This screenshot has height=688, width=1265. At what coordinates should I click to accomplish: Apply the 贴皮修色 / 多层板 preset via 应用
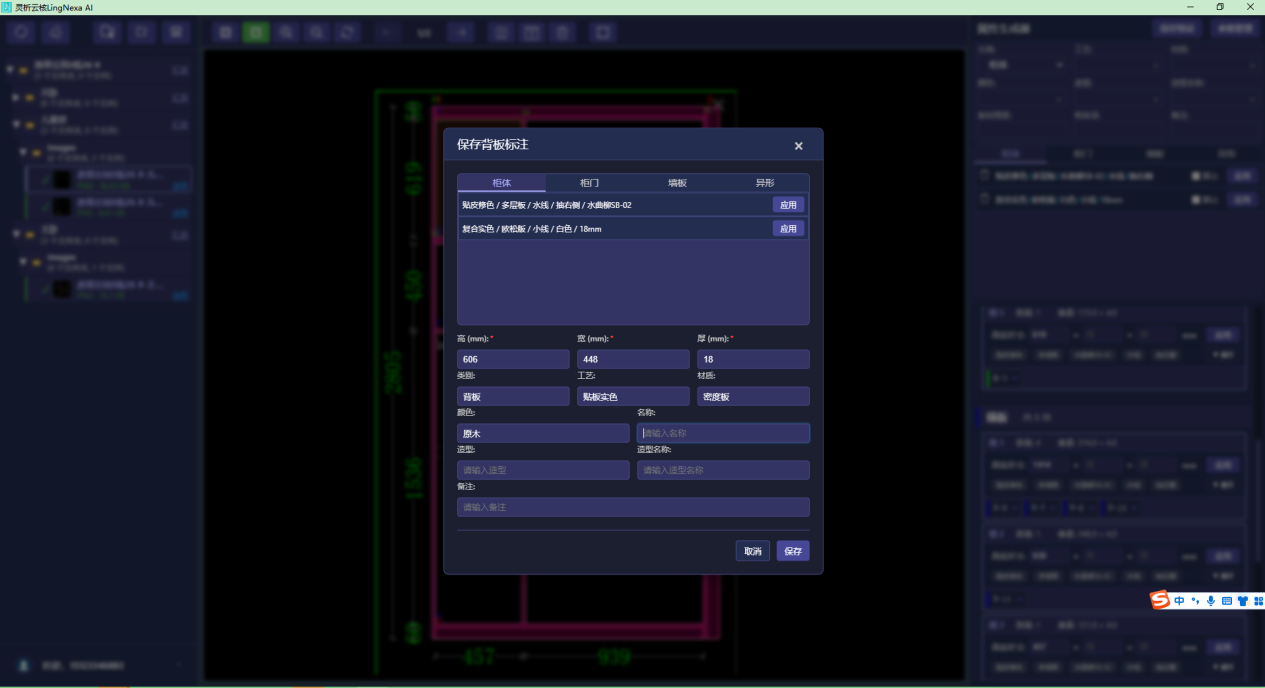[x=788, y=204]
